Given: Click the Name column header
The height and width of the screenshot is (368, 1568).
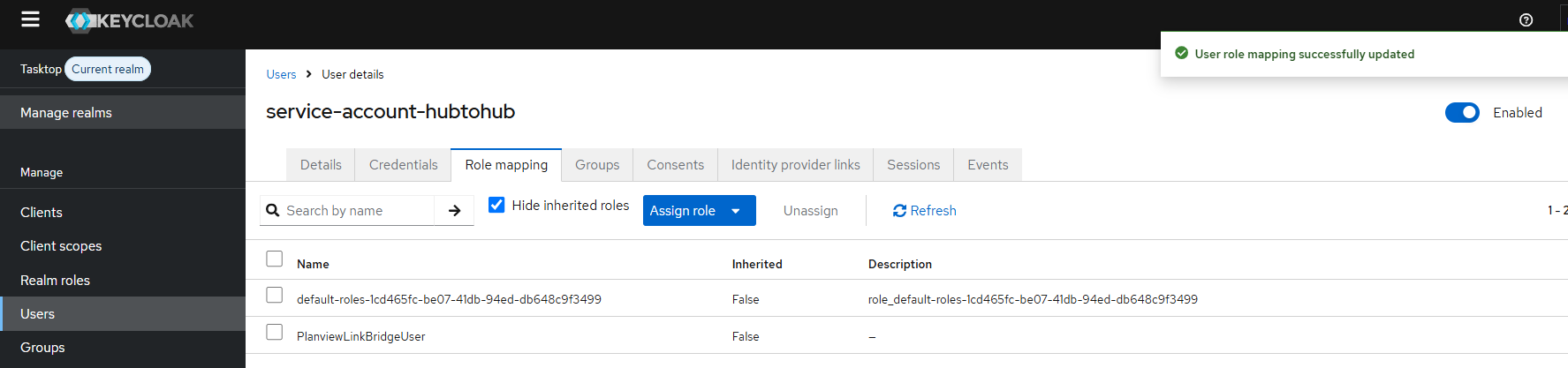Looking at the screenshot, I should tap(313, 264).
